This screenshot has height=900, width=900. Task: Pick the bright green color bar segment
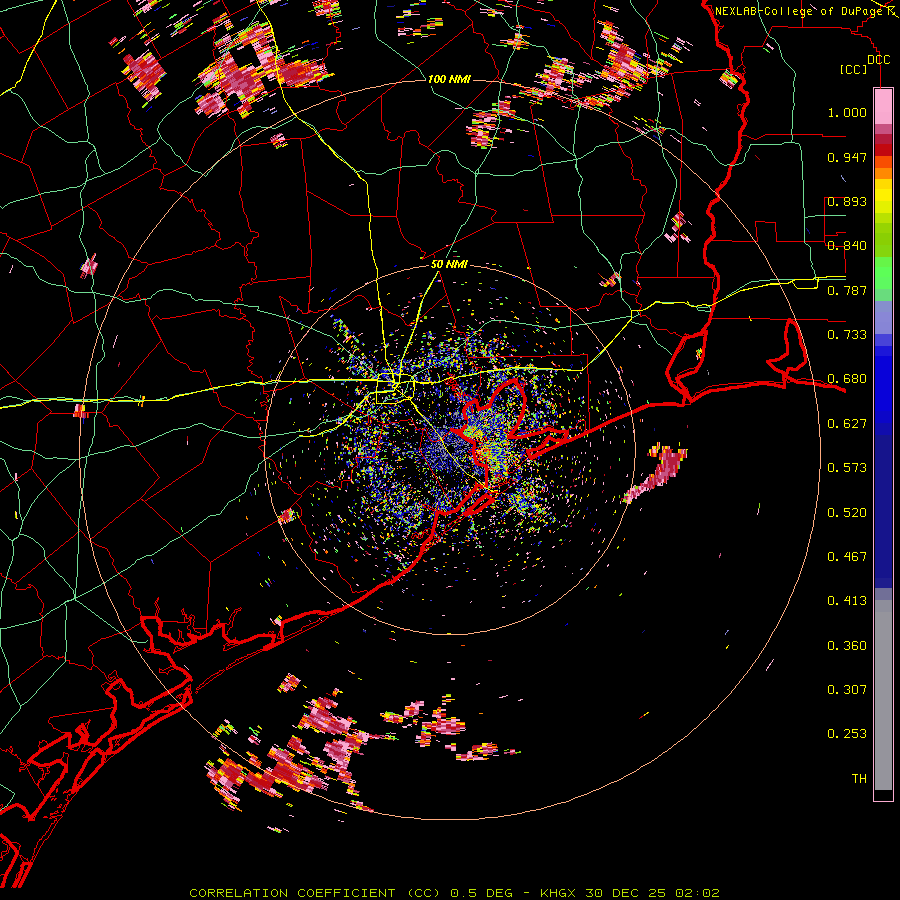(883, 273)
